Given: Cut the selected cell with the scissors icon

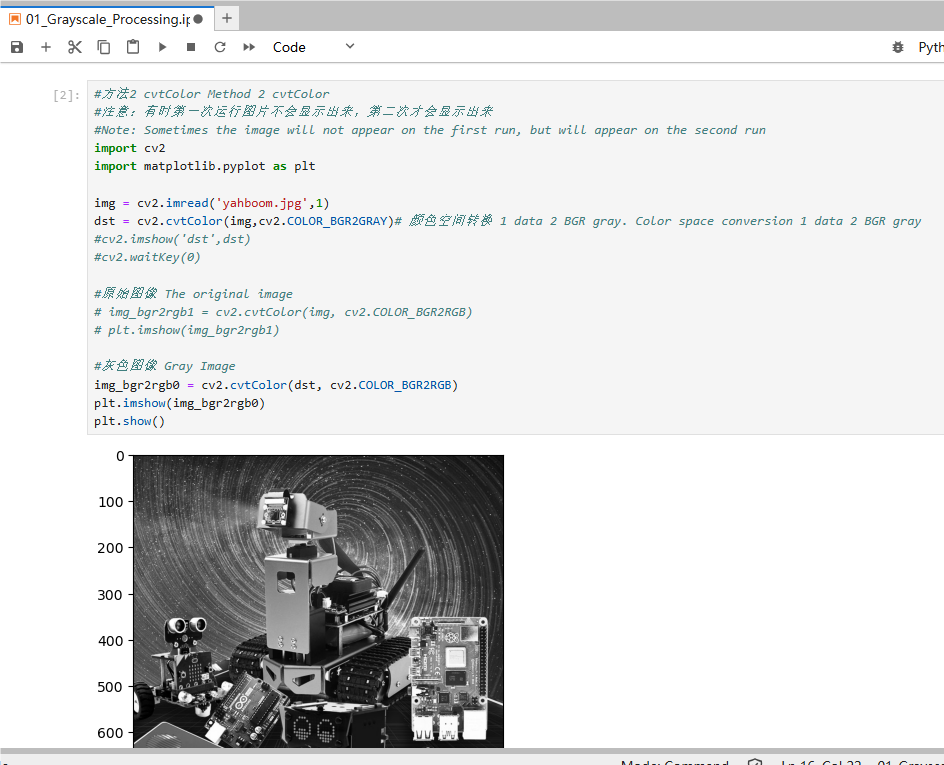Looking at the screenshot, I should [x=75, y=47].
